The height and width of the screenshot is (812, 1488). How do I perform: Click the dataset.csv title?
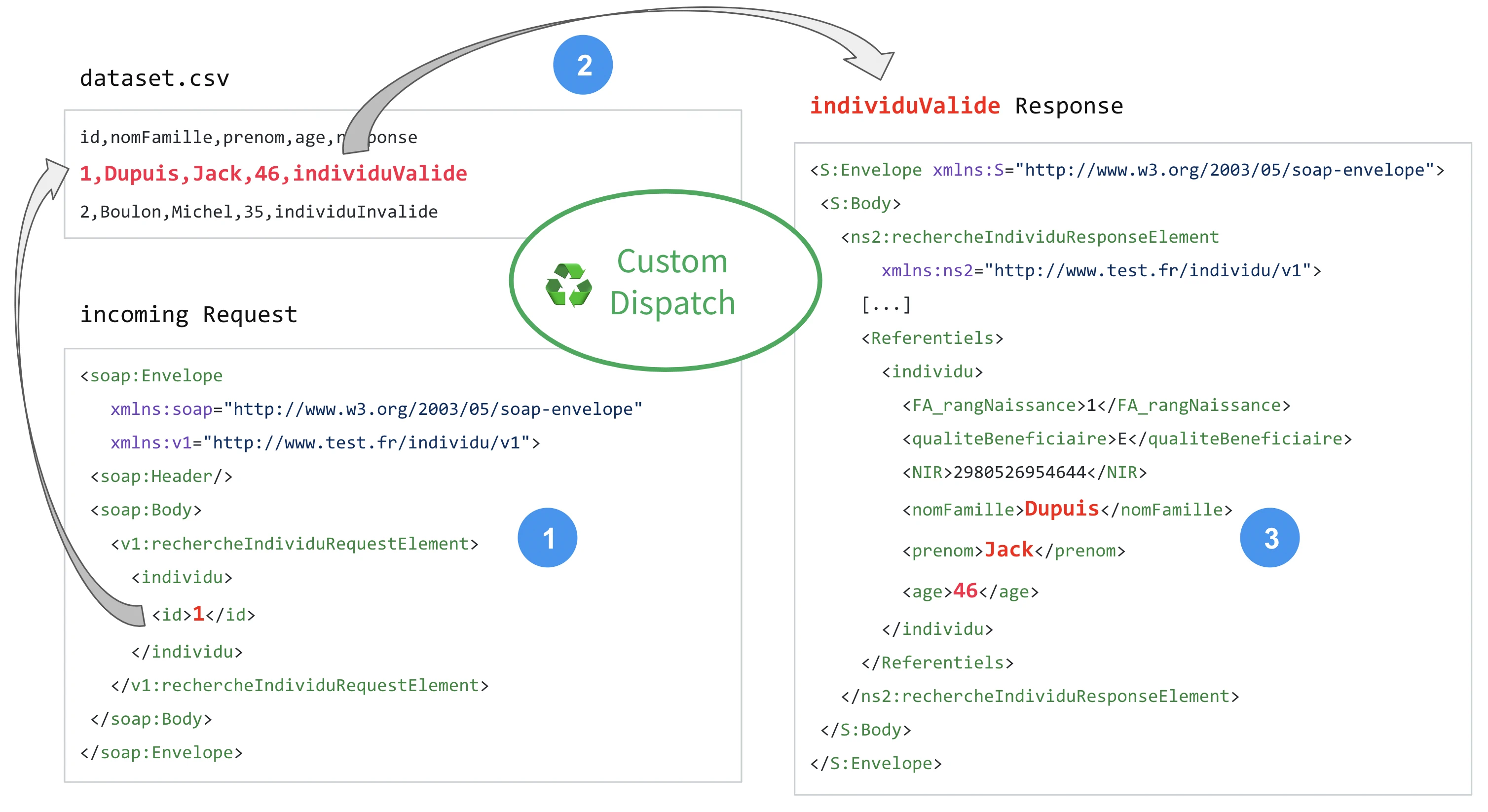155,77
